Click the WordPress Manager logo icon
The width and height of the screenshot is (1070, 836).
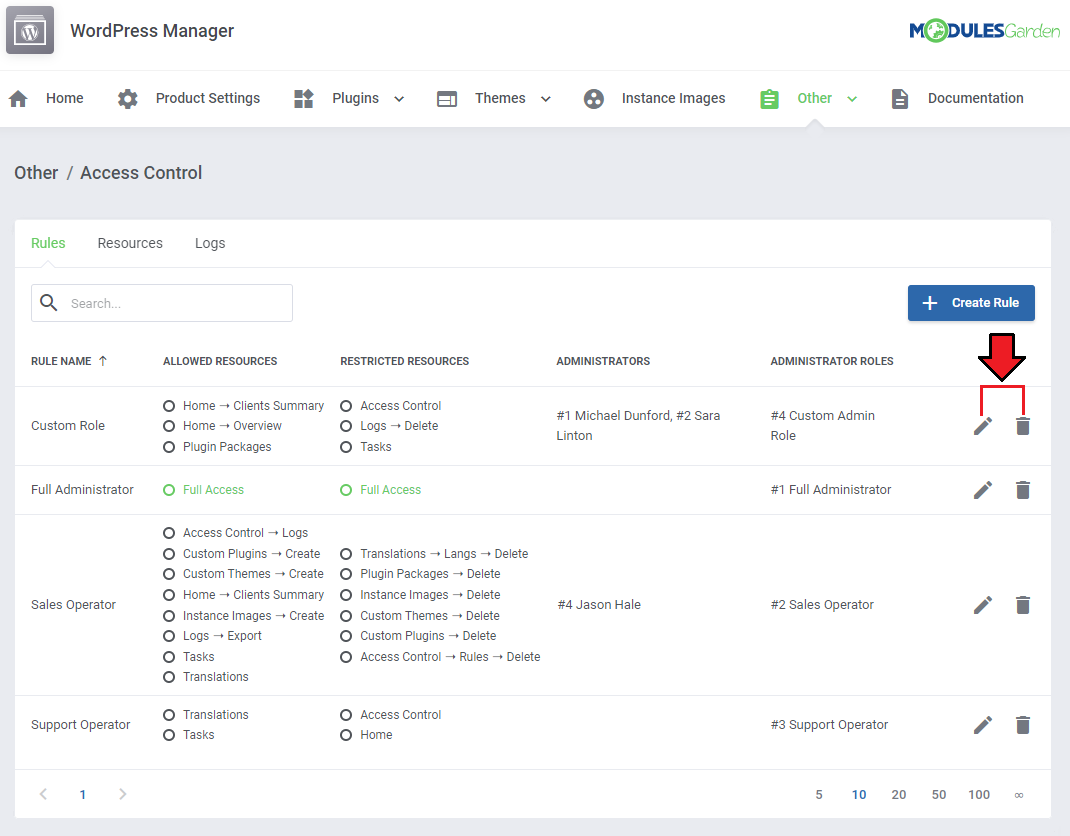coord(30,31)
